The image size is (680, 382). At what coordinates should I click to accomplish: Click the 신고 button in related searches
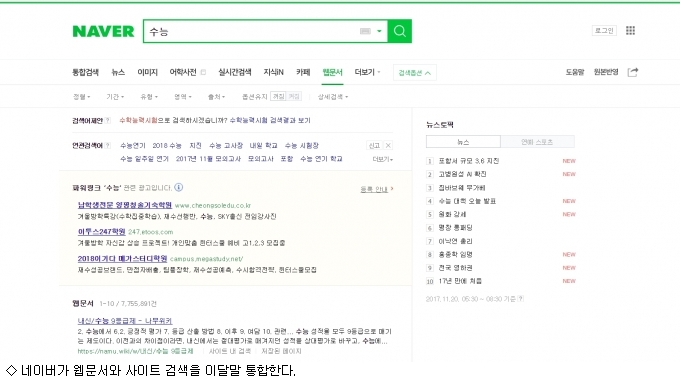(x=374, y=146)
